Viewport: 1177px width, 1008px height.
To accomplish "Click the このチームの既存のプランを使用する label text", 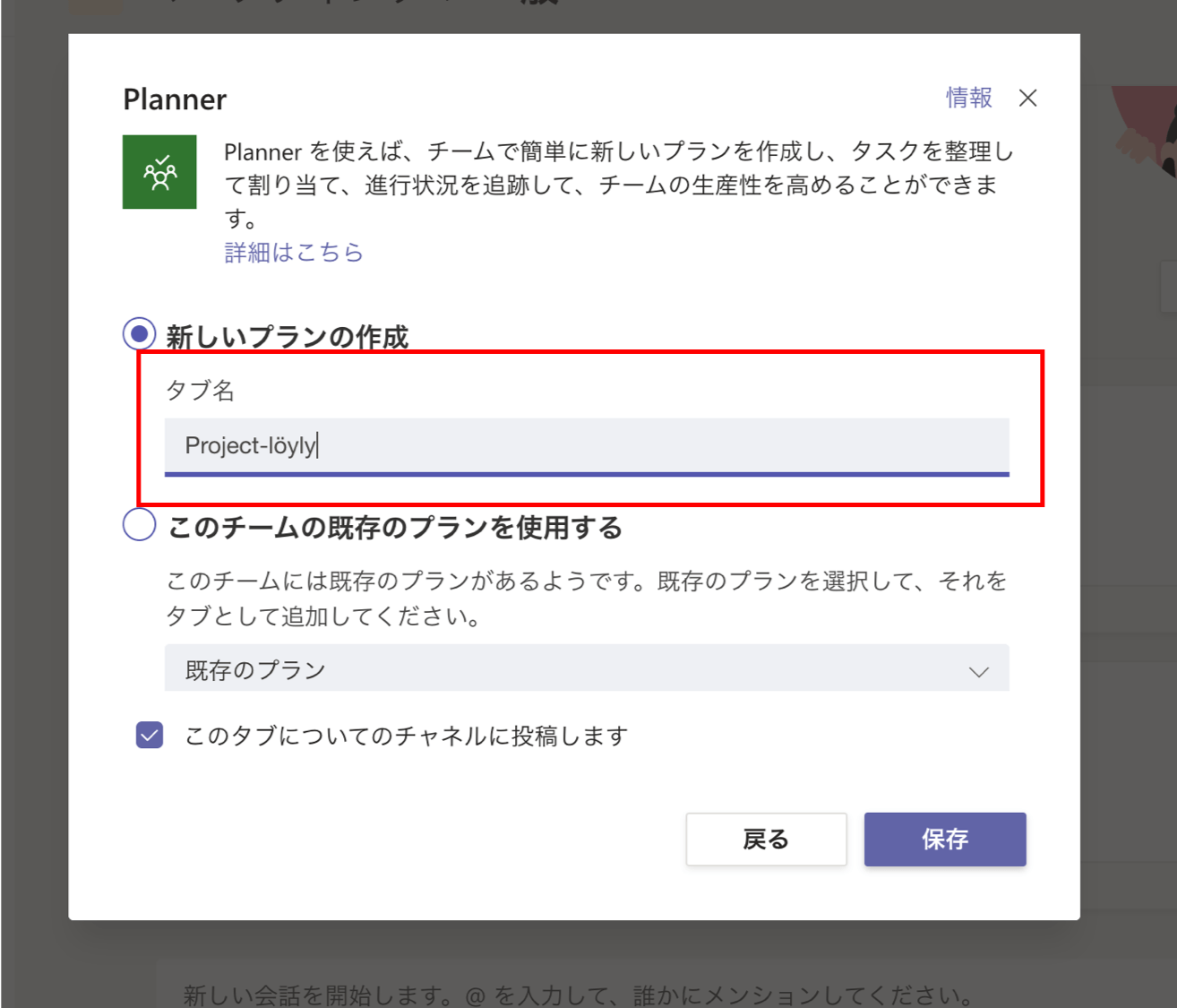I will [395, 528].
